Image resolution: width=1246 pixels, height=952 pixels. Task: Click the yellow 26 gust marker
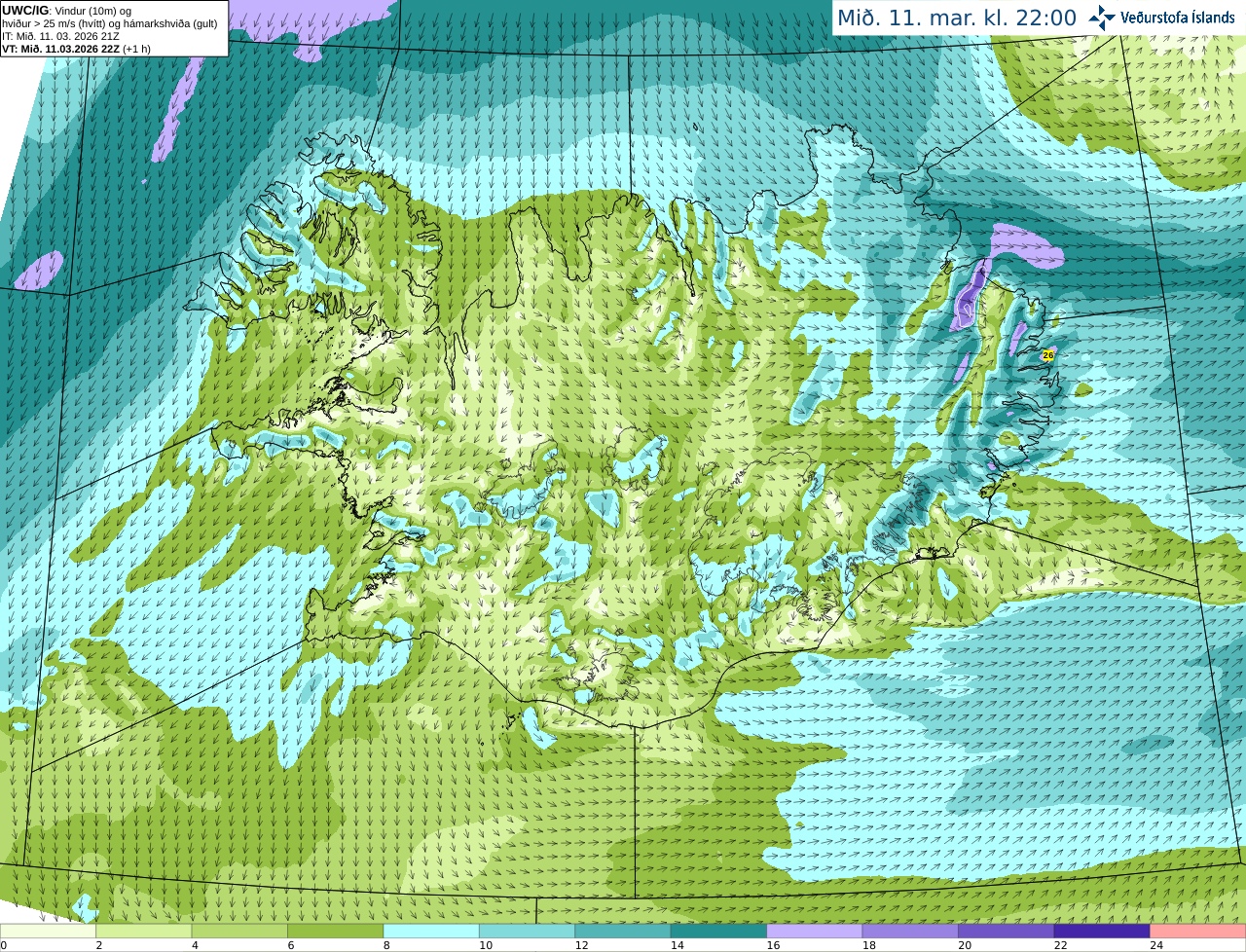pyautogui.click(x=1048, y=355)
